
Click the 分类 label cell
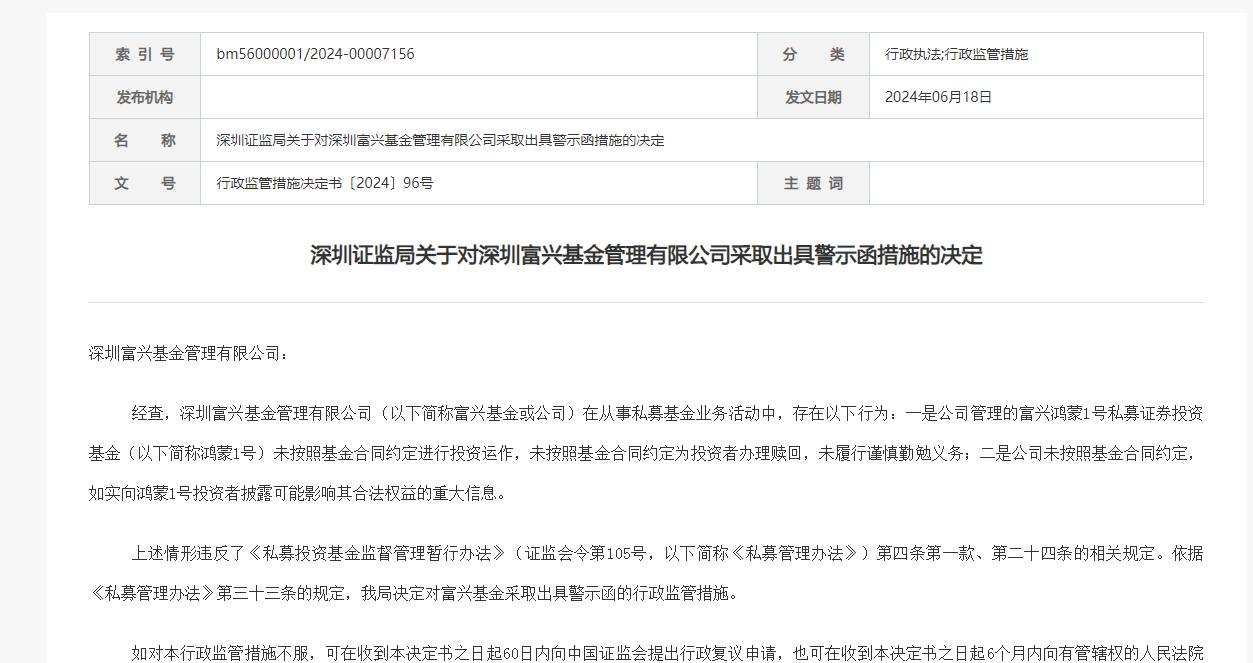pyautogui.click(x=813, y=54)
